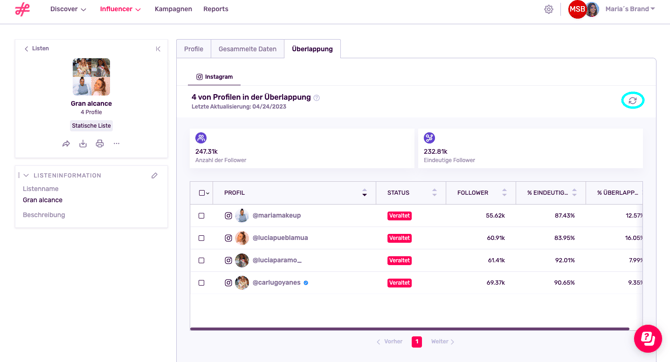This screenshot has width=670, height=362.
Task: Click Instagram icon in @luciapueblamua row
Action: (x=228, y=238)
